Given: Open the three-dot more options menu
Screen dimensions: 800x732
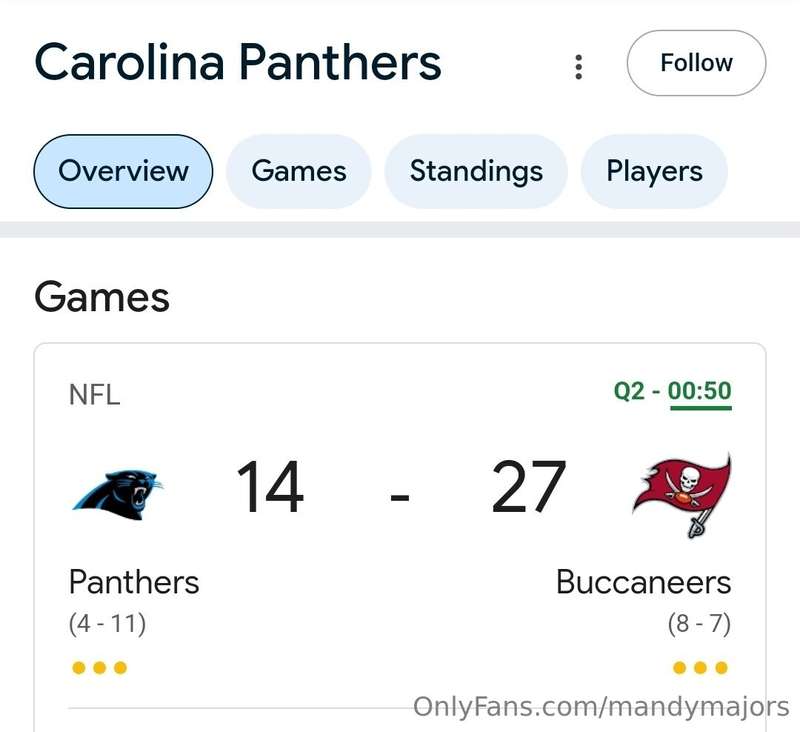Looking at the screenshot, I should click(x=578, y=67).
